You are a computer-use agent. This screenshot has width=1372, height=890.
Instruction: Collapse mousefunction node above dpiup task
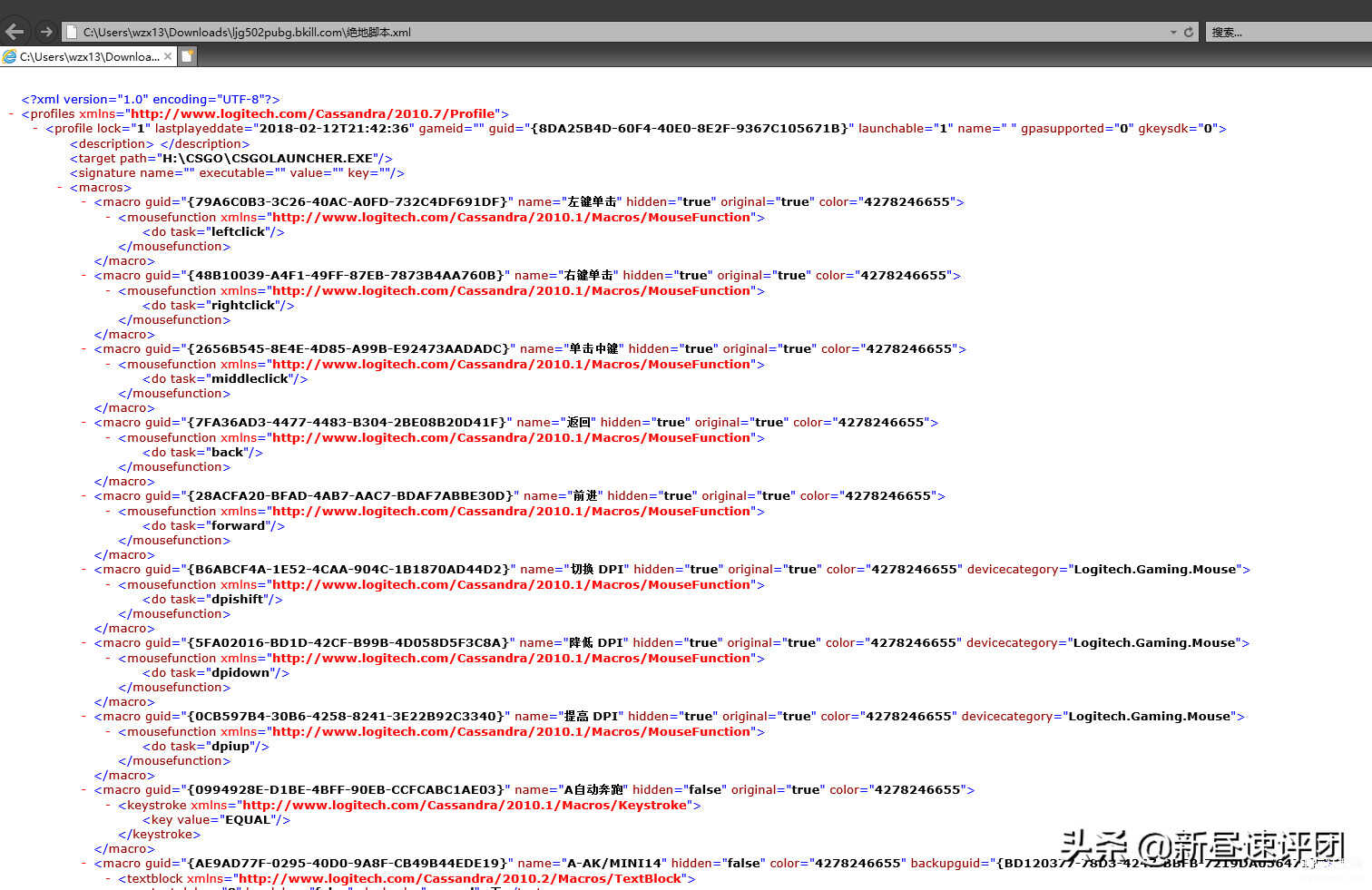[x=109, y=732]
